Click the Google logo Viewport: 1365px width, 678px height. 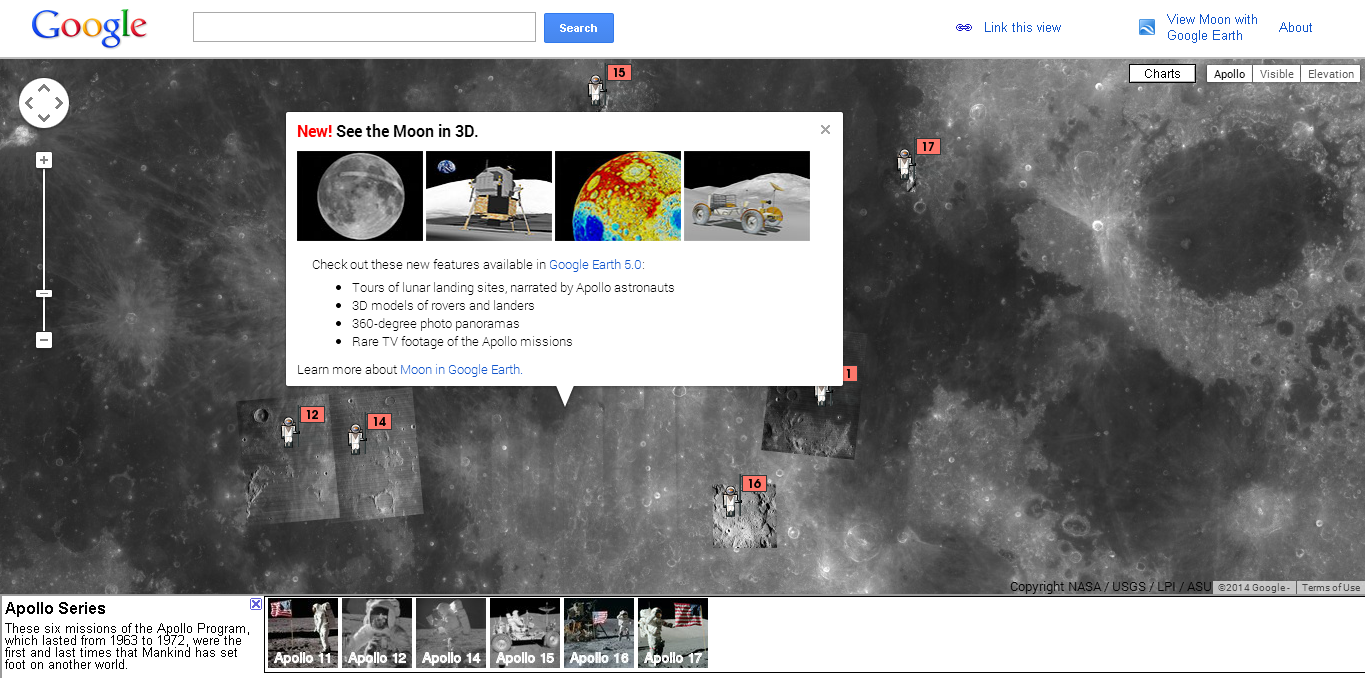(89, 28)
